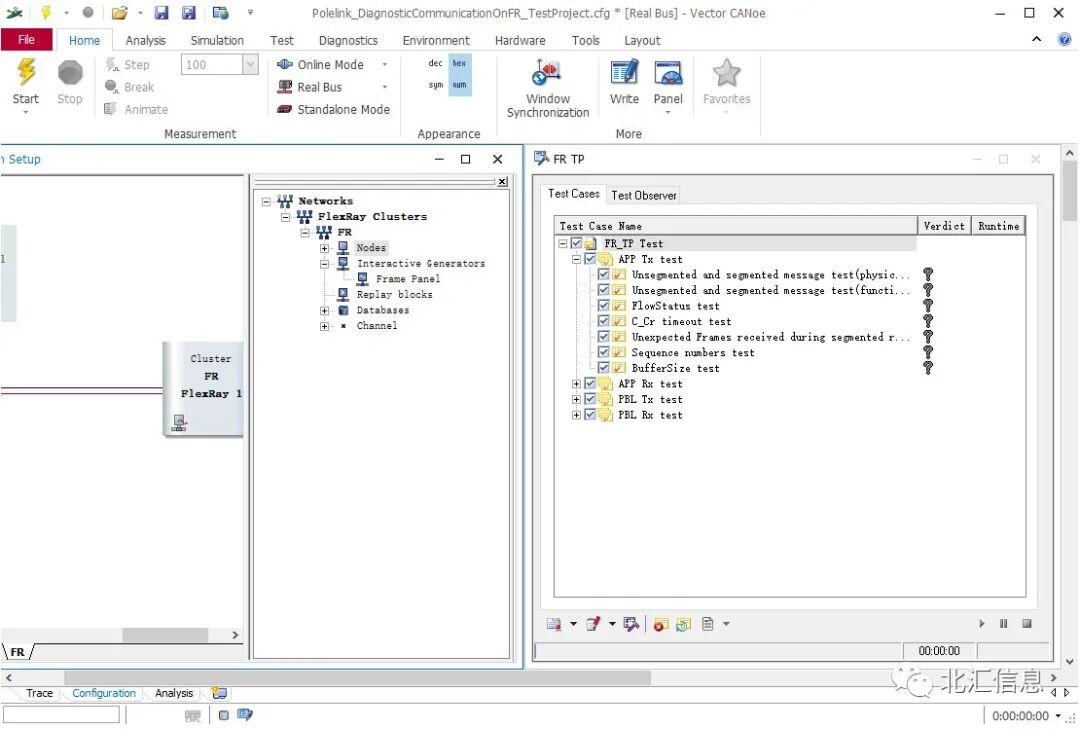Open the Diagnostics ribbon tab

[x=348, y=41]
